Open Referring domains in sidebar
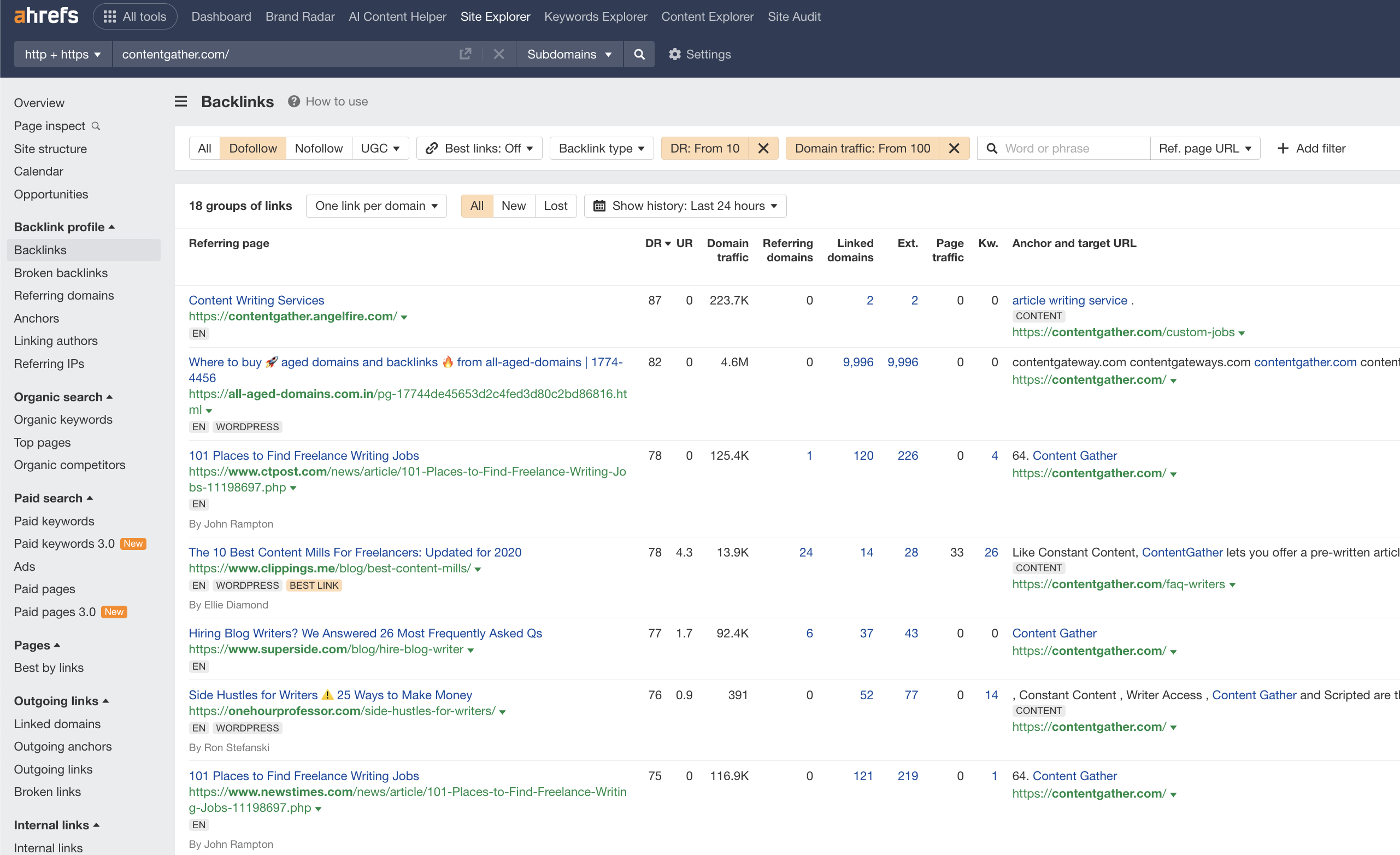Viewport: 1400px width, 855px height. click(63, 296)
